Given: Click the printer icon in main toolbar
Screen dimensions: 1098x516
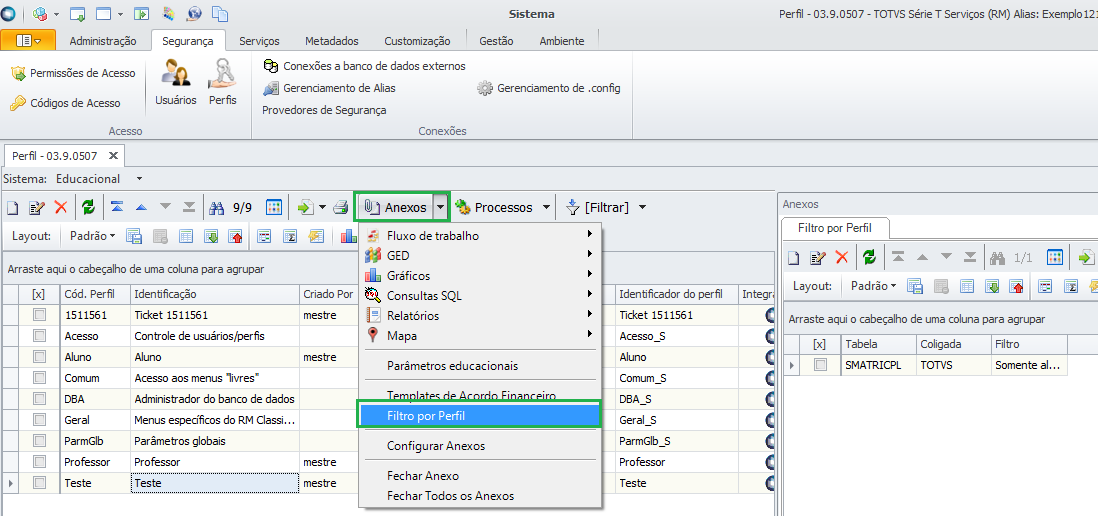Looking at the screenshot, I should 340,207.
